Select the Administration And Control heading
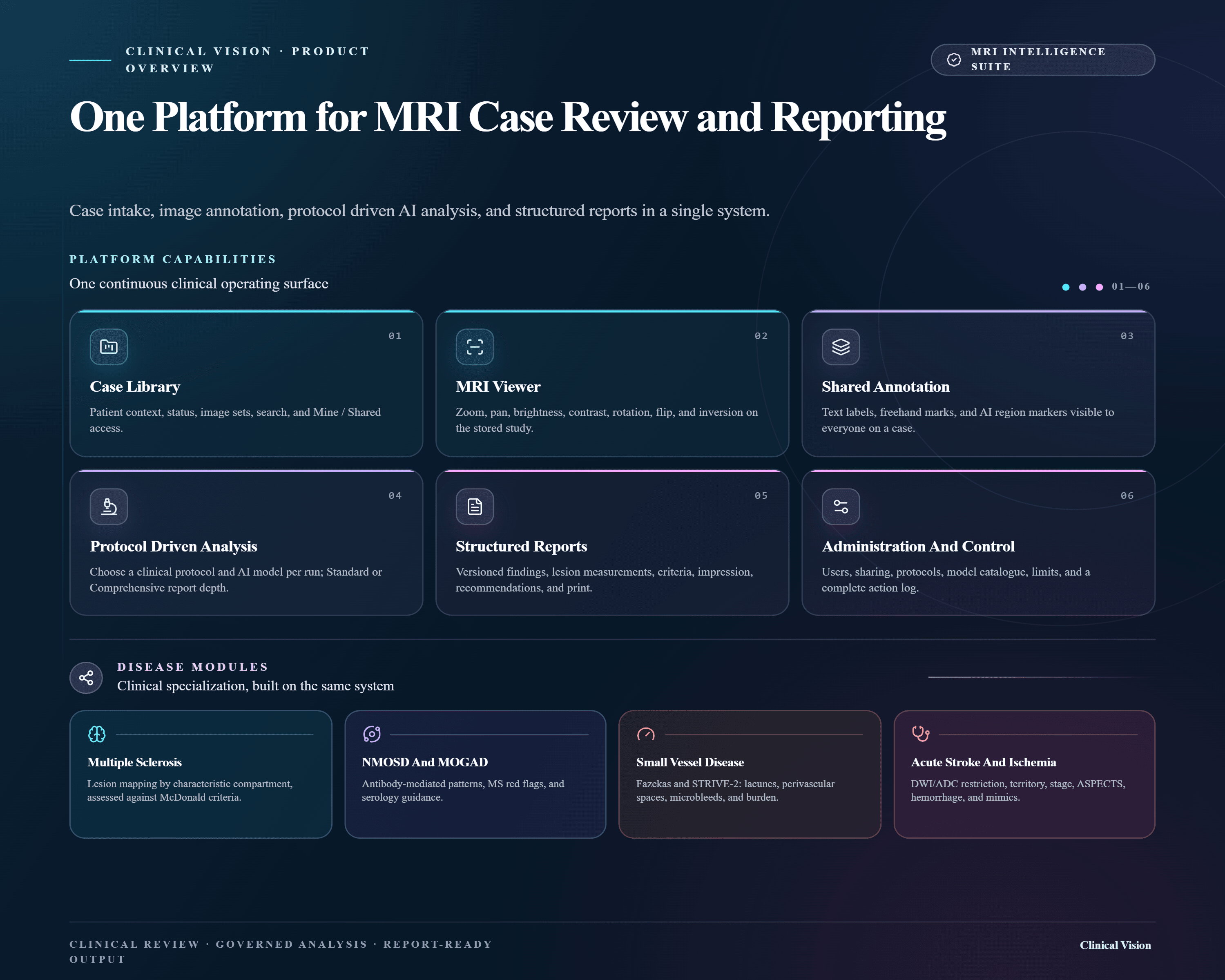 point(917,547)
